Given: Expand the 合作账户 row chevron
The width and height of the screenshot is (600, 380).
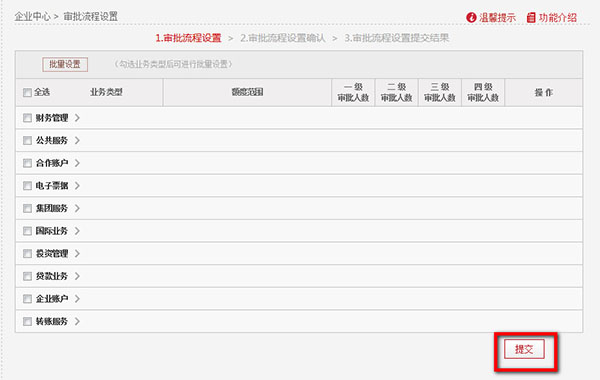Looking at the screenshot, I should click(77, 163).
